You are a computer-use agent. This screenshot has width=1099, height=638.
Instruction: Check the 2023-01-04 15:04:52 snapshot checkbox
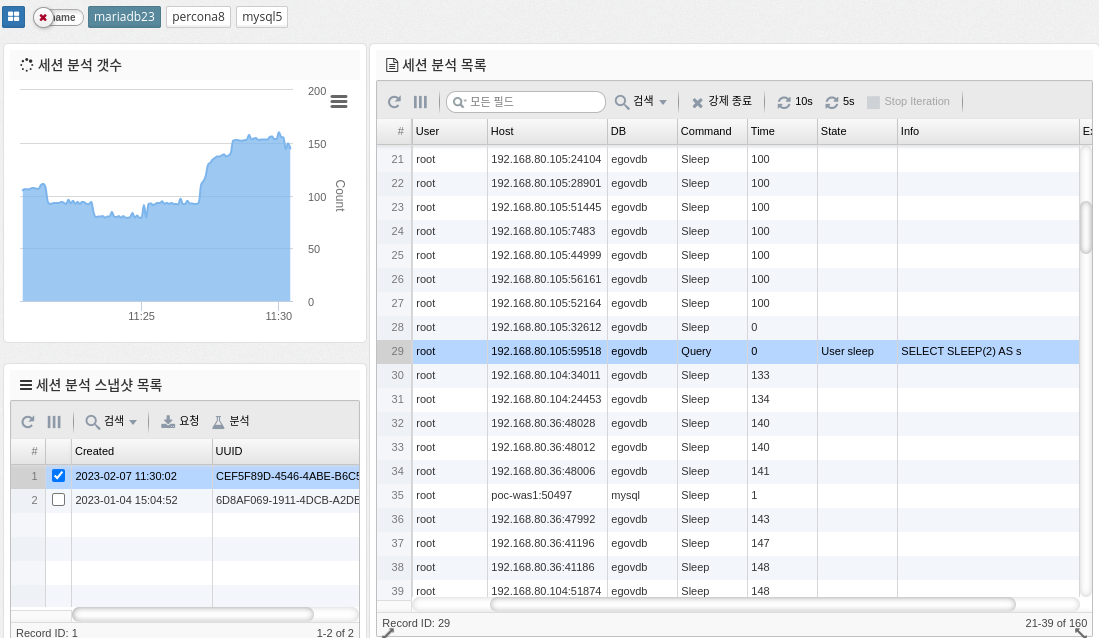(58, 500)
